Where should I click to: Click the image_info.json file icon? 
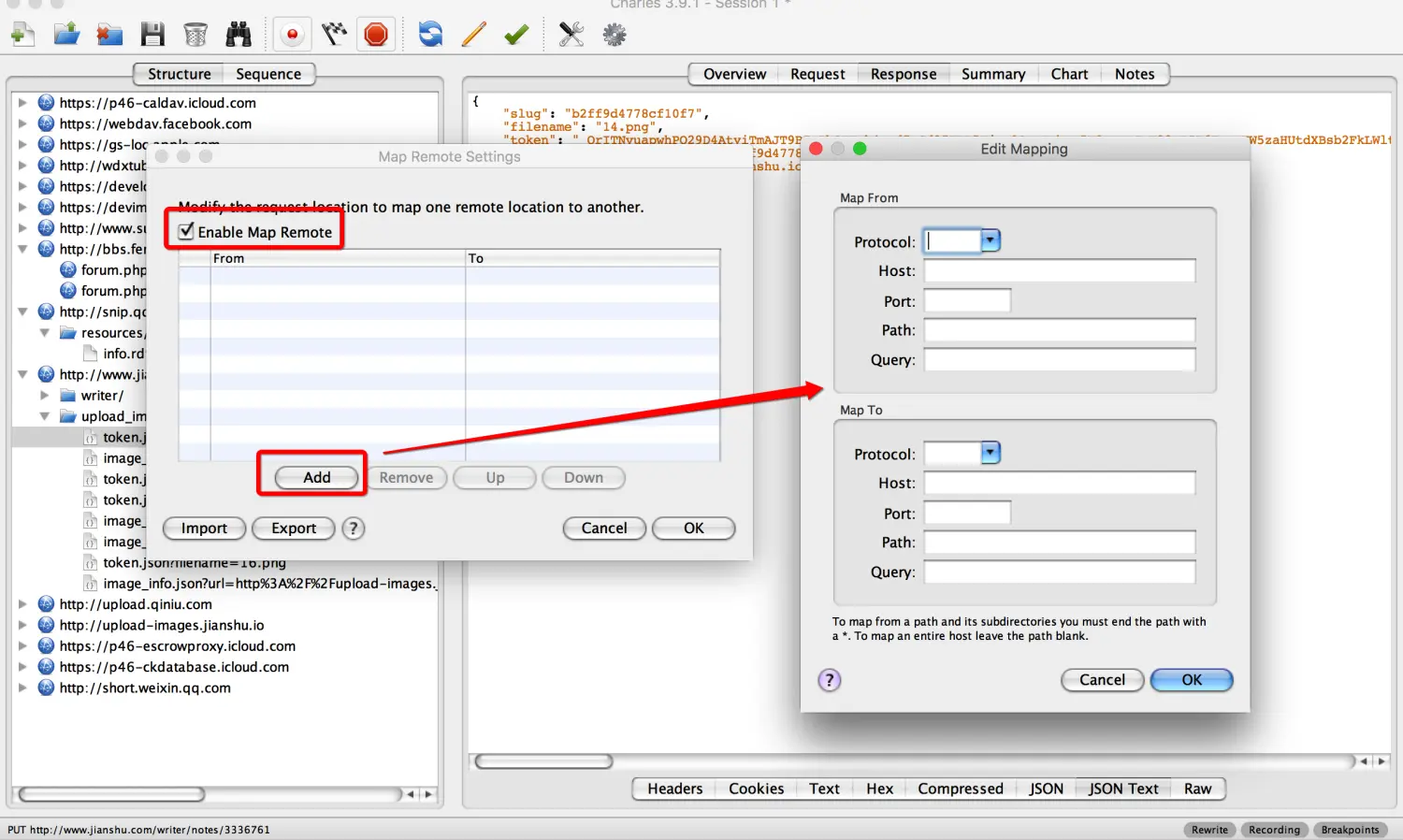tap(91, 584)
